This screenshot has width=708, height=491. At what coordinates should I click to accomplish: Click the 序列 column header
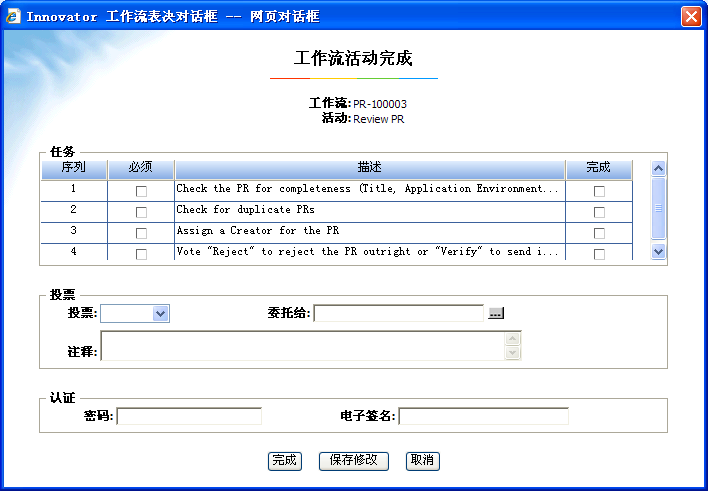click(74, 169)
